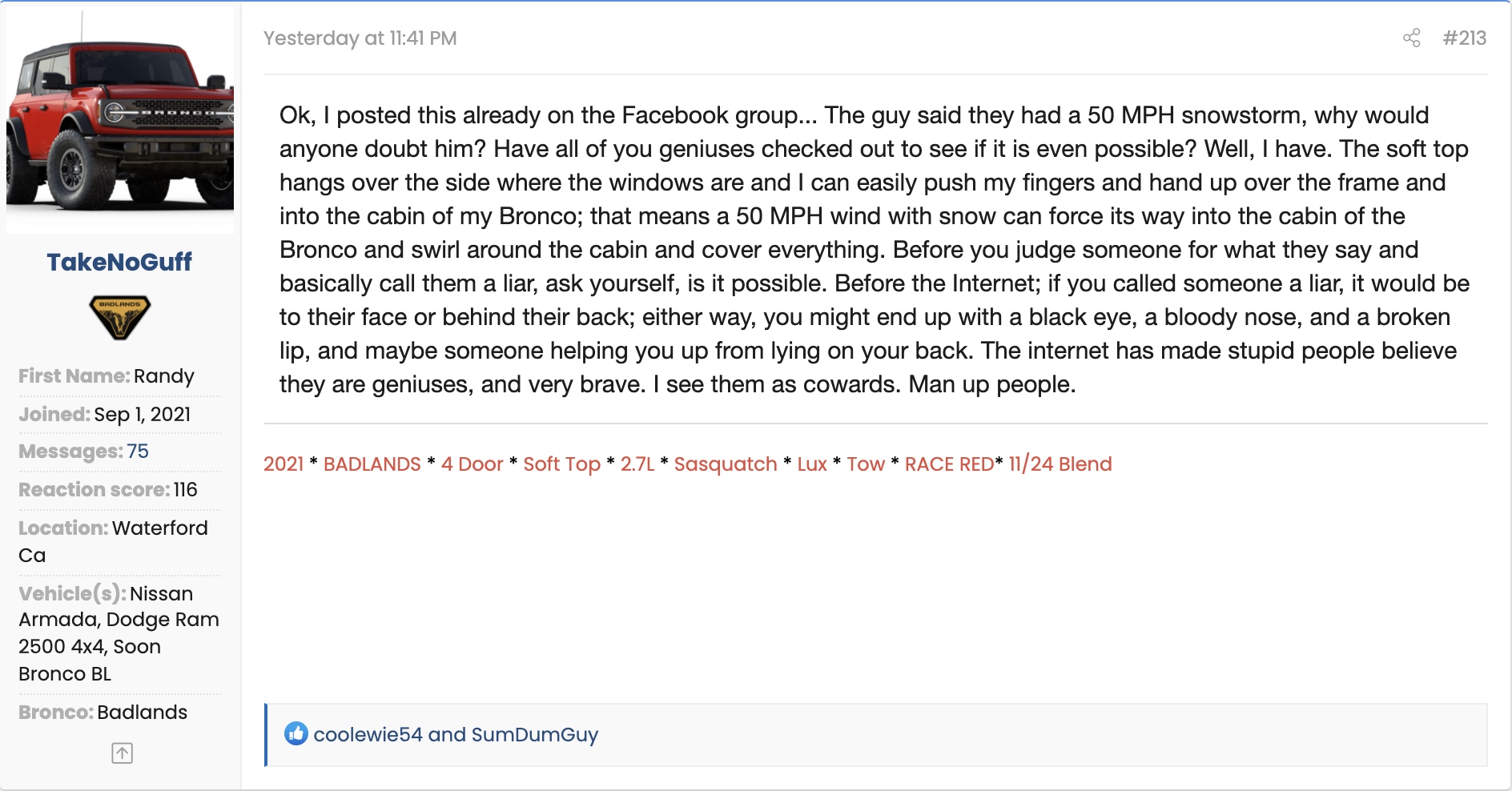The height and width of the screenshot is (791, 1512).
Task: Click the BADLANDS signature link
Action: click(x=372, y=464)
